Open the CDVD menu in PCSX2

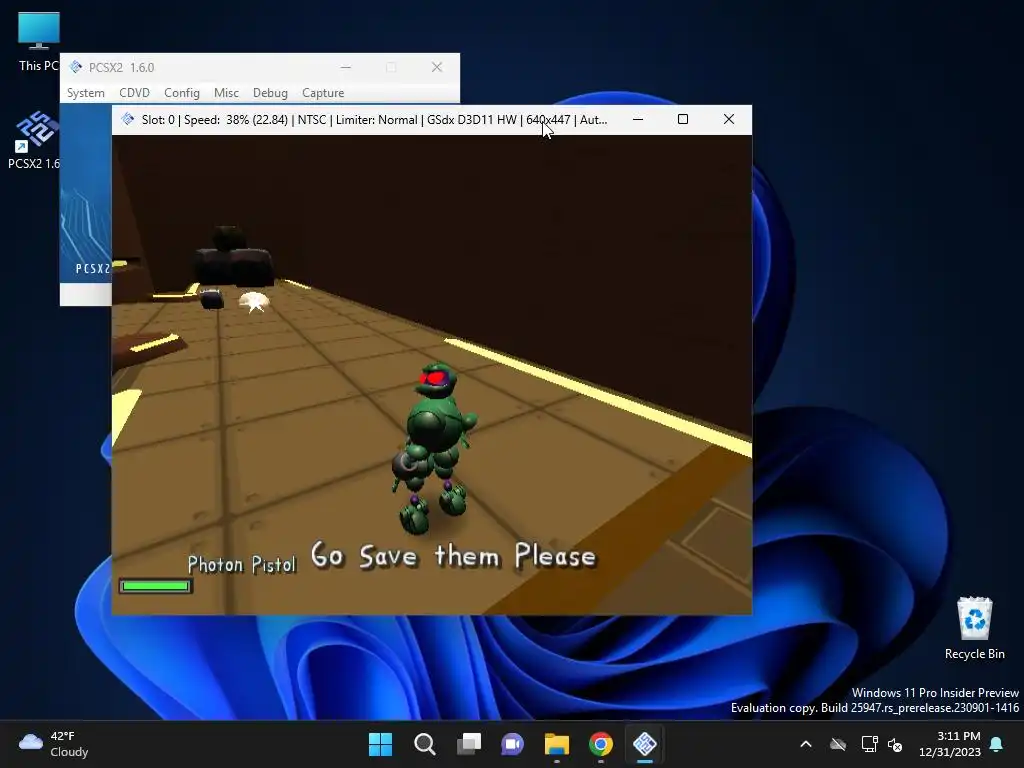pyautogui.click(x=135, y=93)
